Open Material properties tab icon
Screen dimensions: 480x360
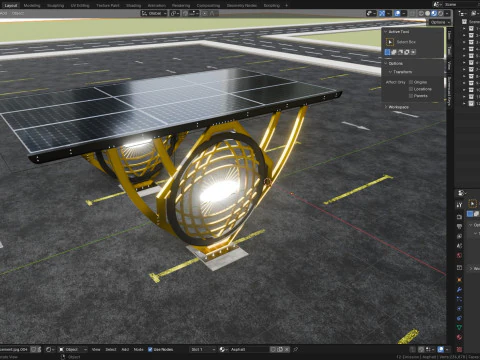click(459, 337)
